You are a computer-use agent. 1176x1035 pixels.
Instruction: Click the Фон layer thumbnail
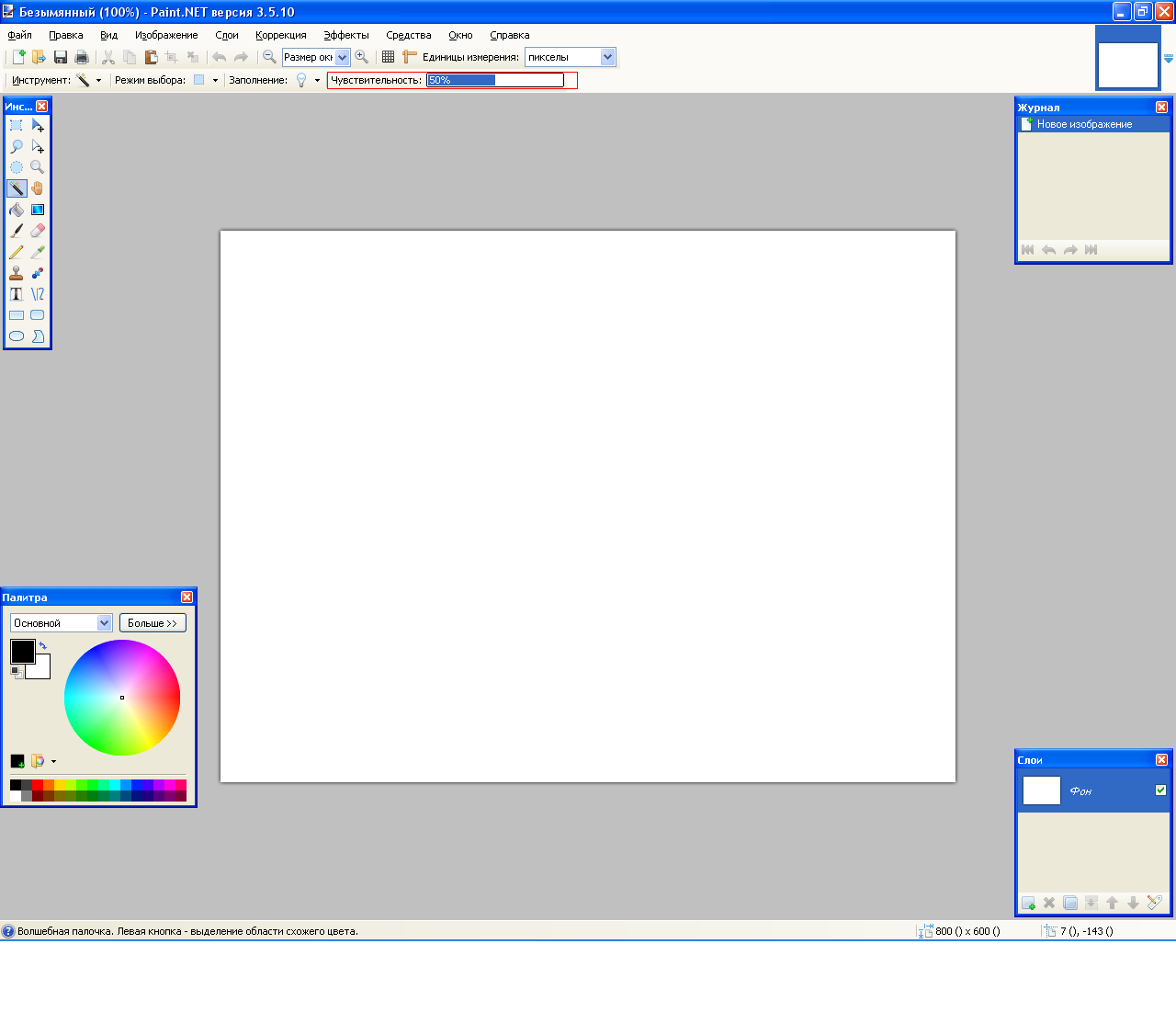pyautogui.click(x=1042, y=790)
